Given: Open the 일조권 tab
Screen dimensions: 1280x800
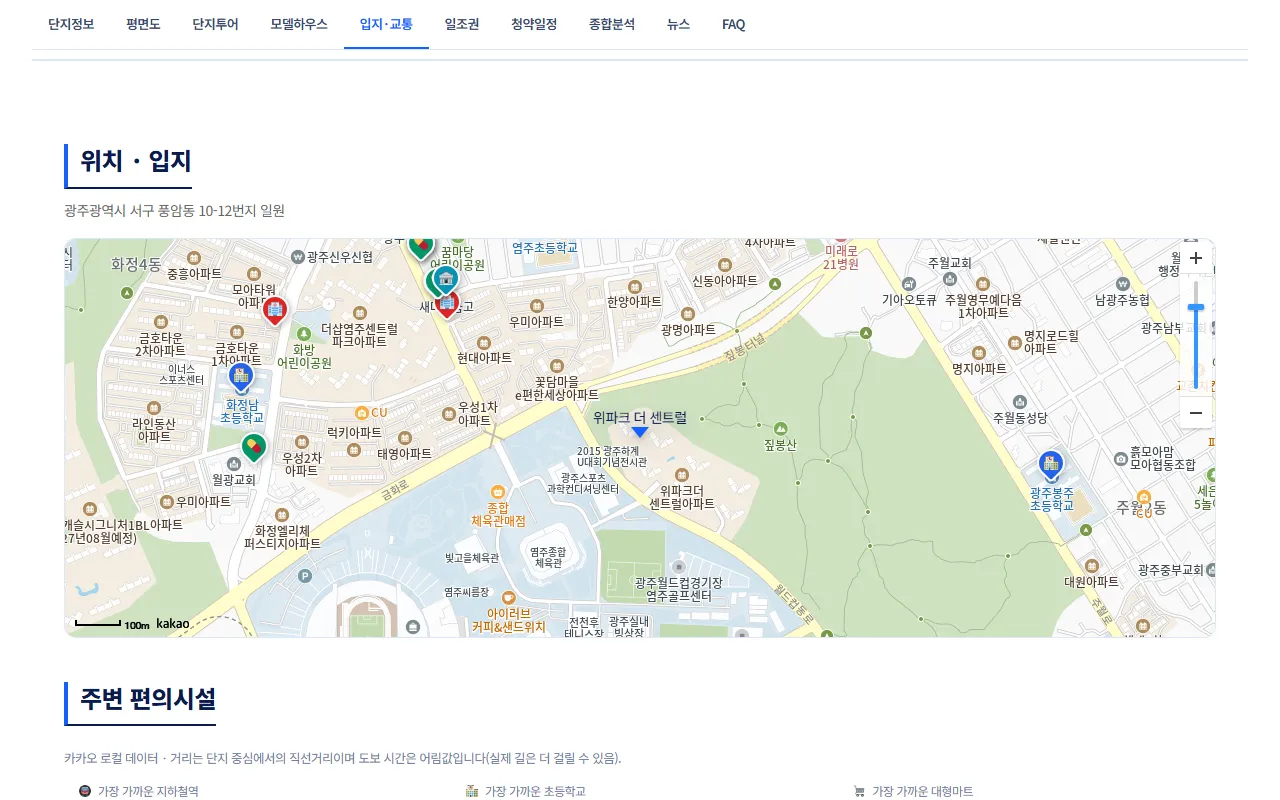Looking at the screenshot, I should coord(462,24).
